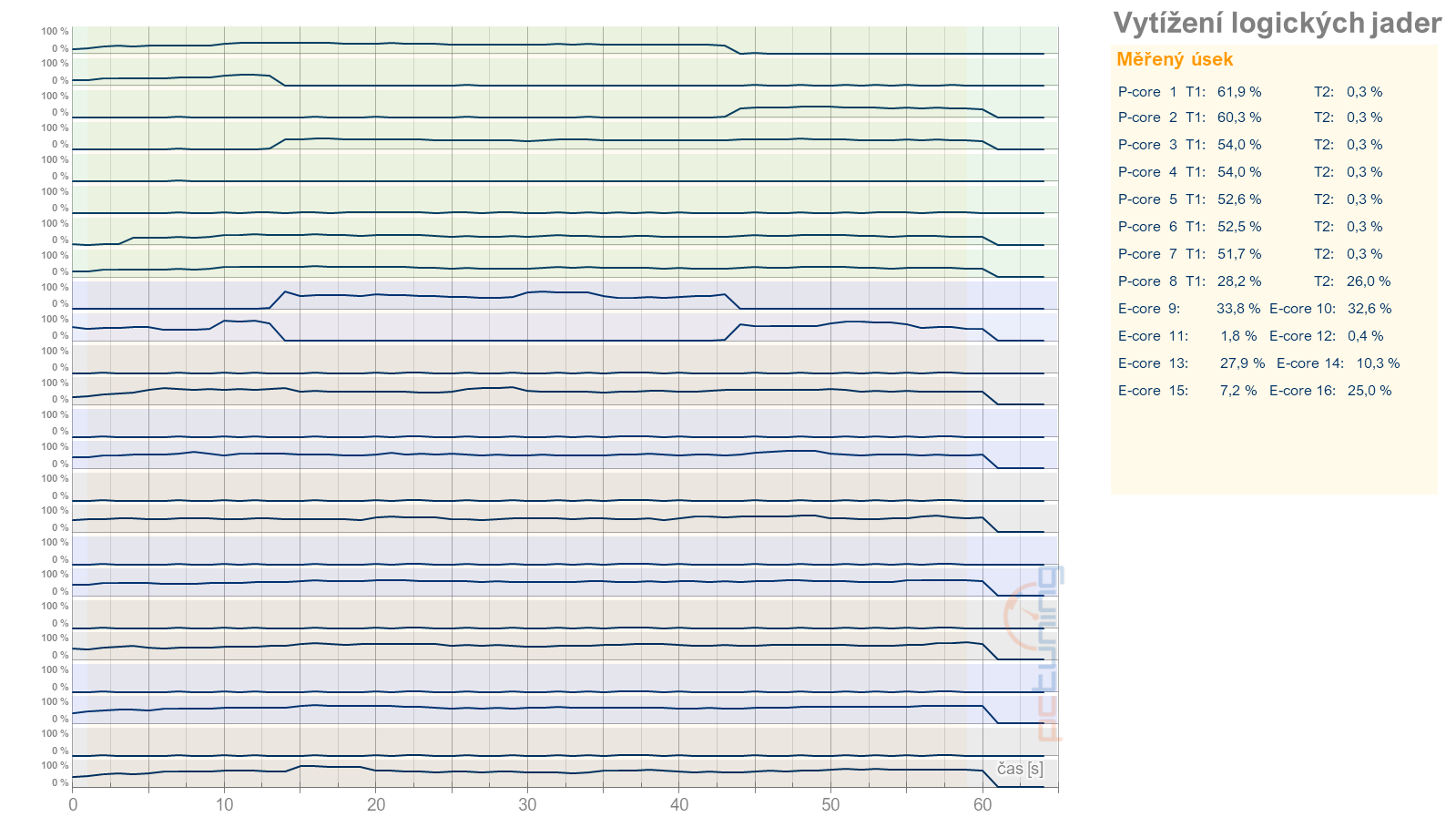This screenshot has height=817, width=1456.
Task: Select the "P-core 7" row label
Action: 1147,254
